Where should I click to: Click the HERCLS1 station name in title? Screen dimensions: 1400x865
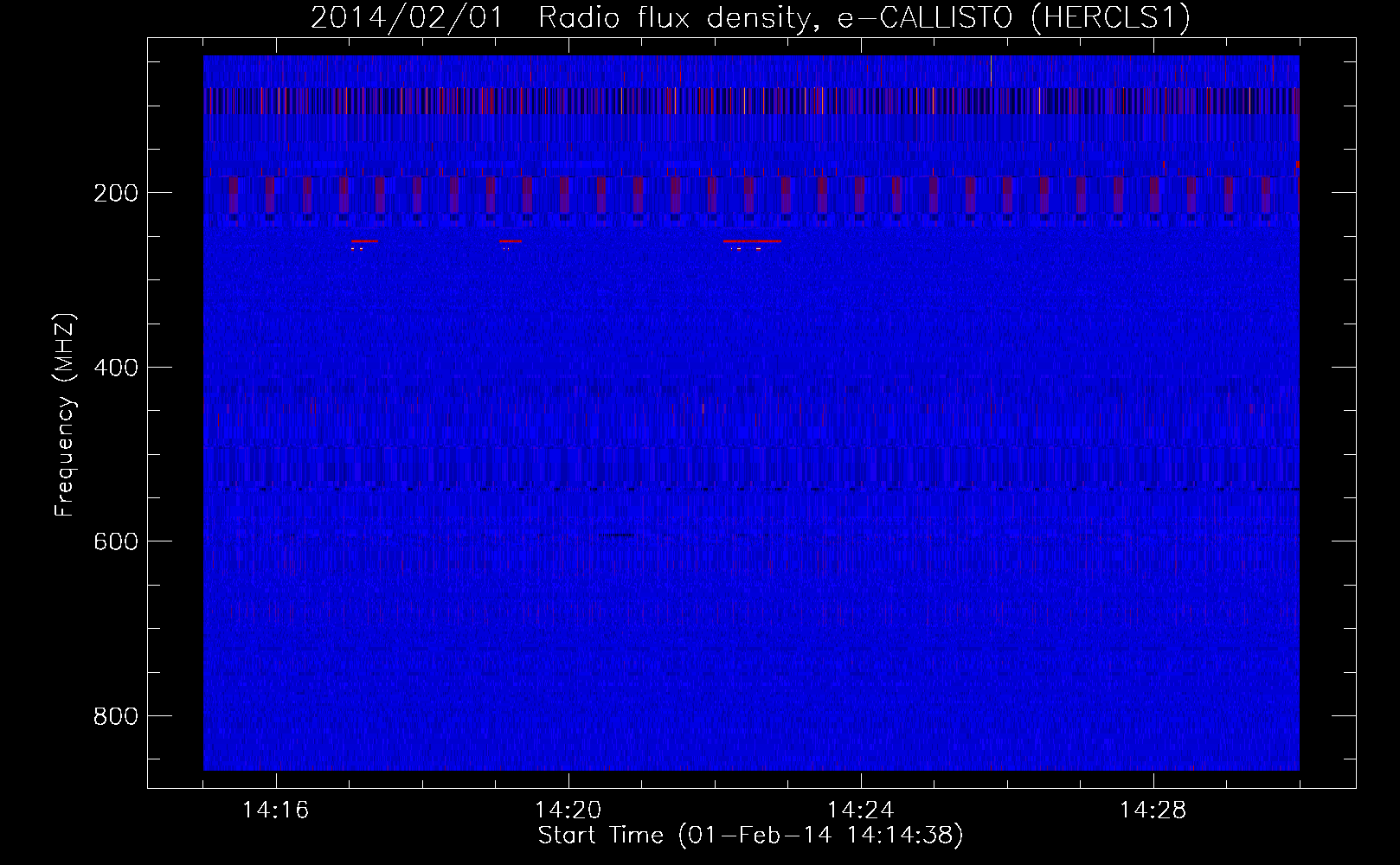[x=1111, y=17]
